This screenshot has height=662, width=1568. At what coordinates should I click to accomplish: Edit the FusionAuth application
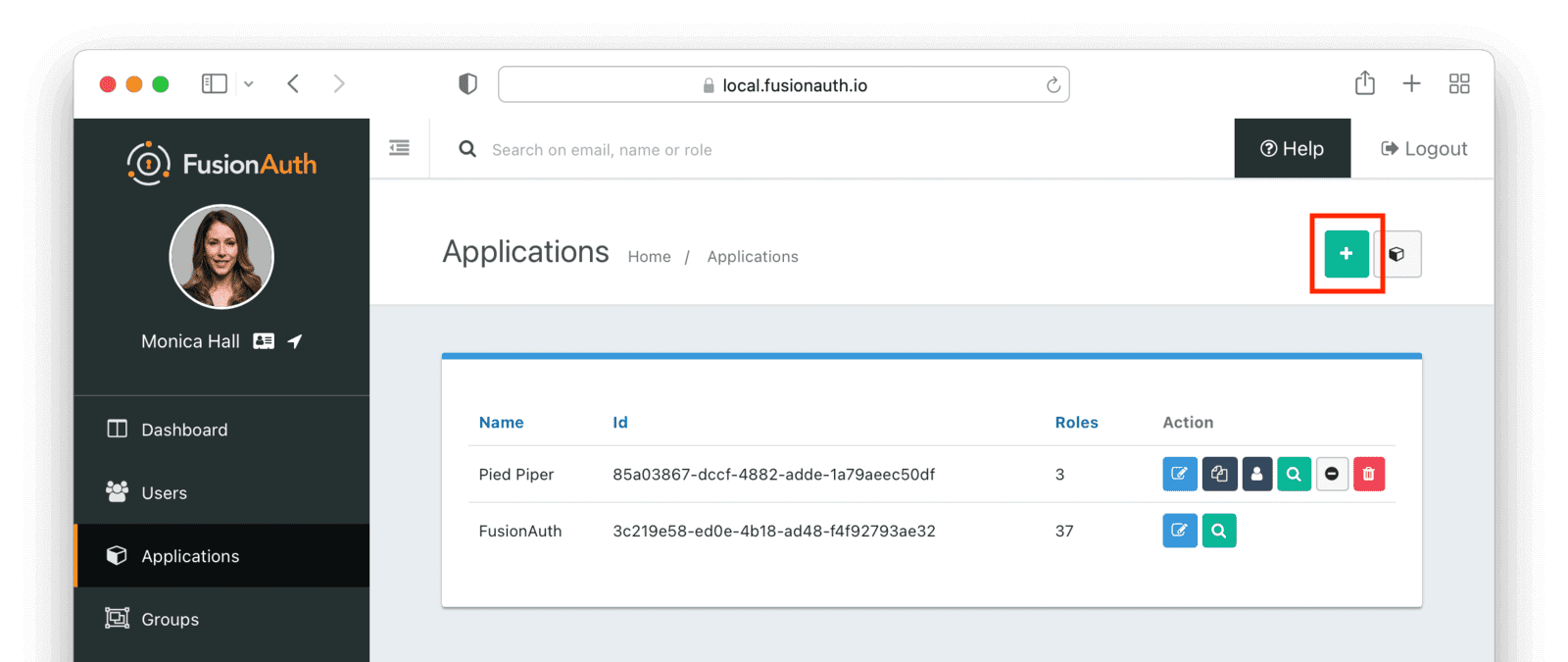1180,531
